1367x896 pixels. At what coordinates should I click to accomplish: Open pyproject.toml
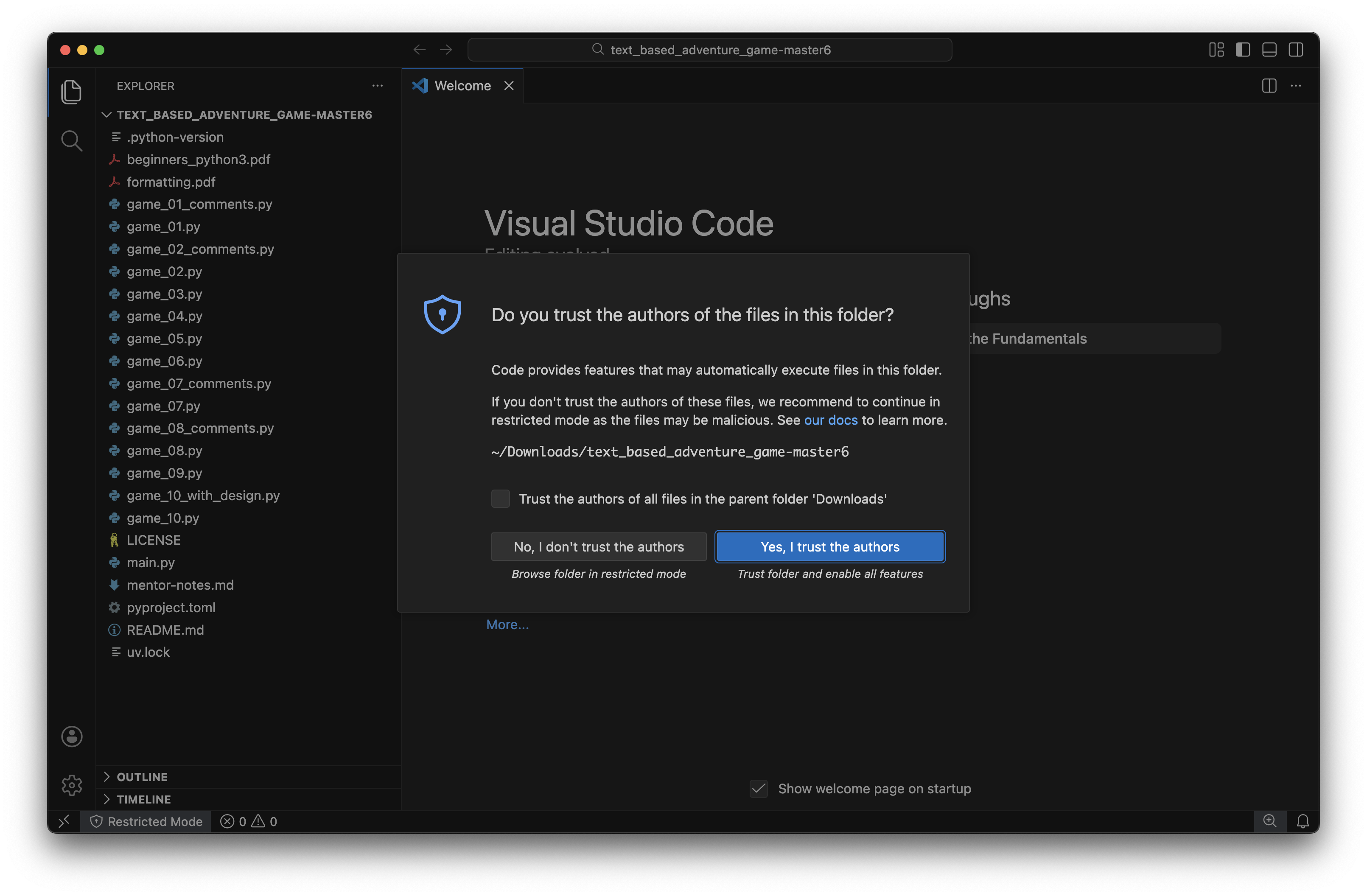[248, 608]
